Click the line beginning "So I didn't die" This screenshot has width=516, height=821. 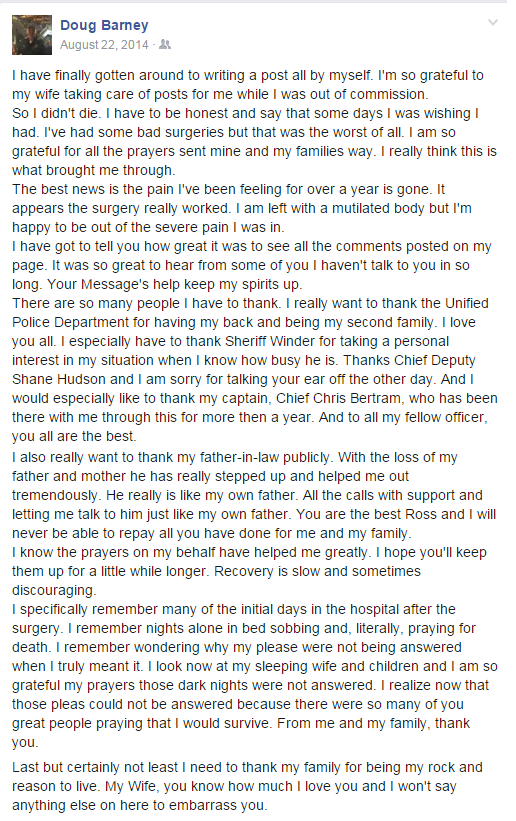click(245, 114)
